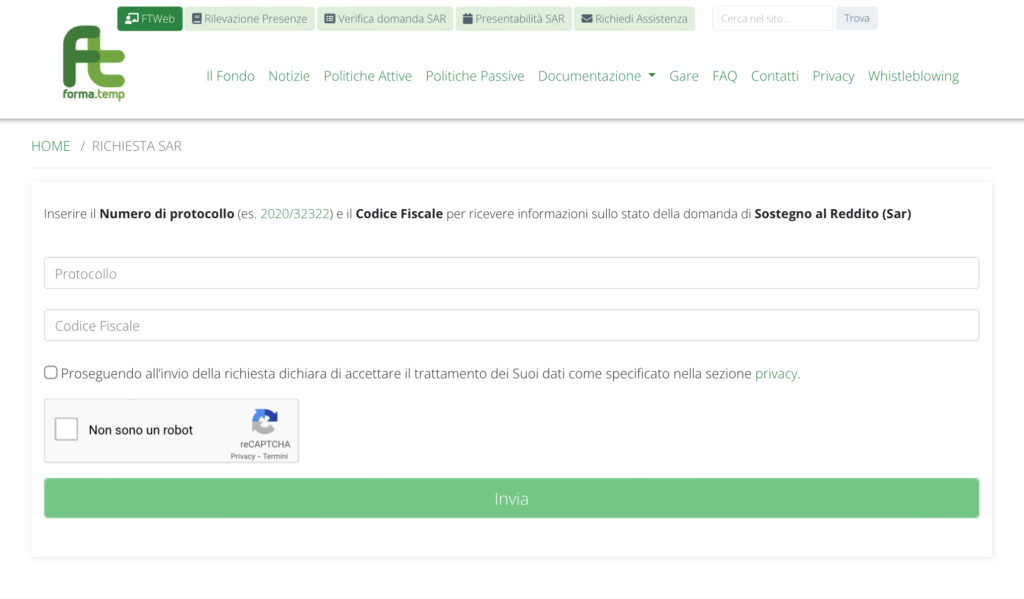Click Richiedi Assistenza
Viewport: 1024px width, 599px height.
click(635, 18)
